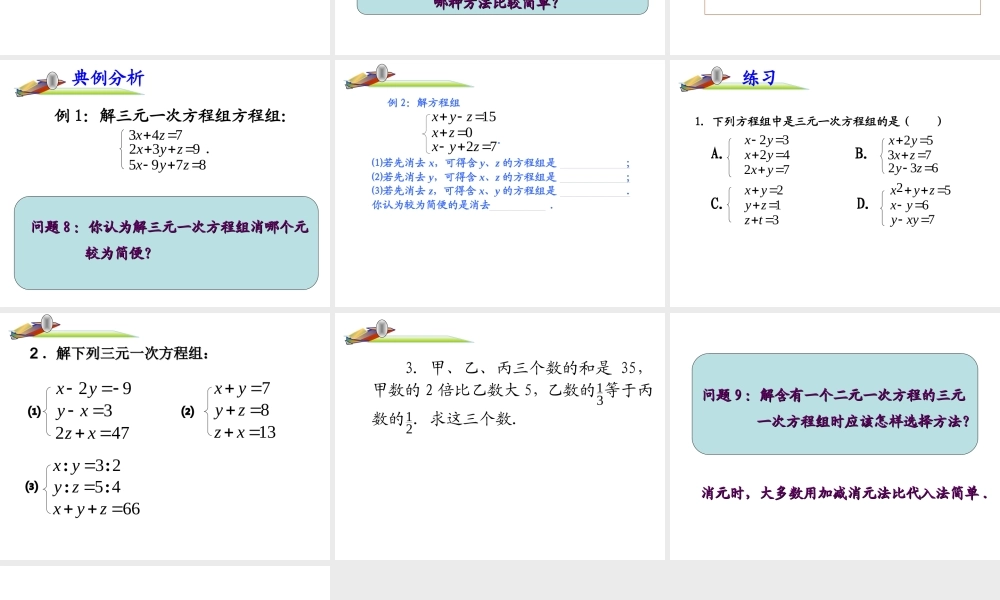Open the 练习 multiple-choice slide

835,183
